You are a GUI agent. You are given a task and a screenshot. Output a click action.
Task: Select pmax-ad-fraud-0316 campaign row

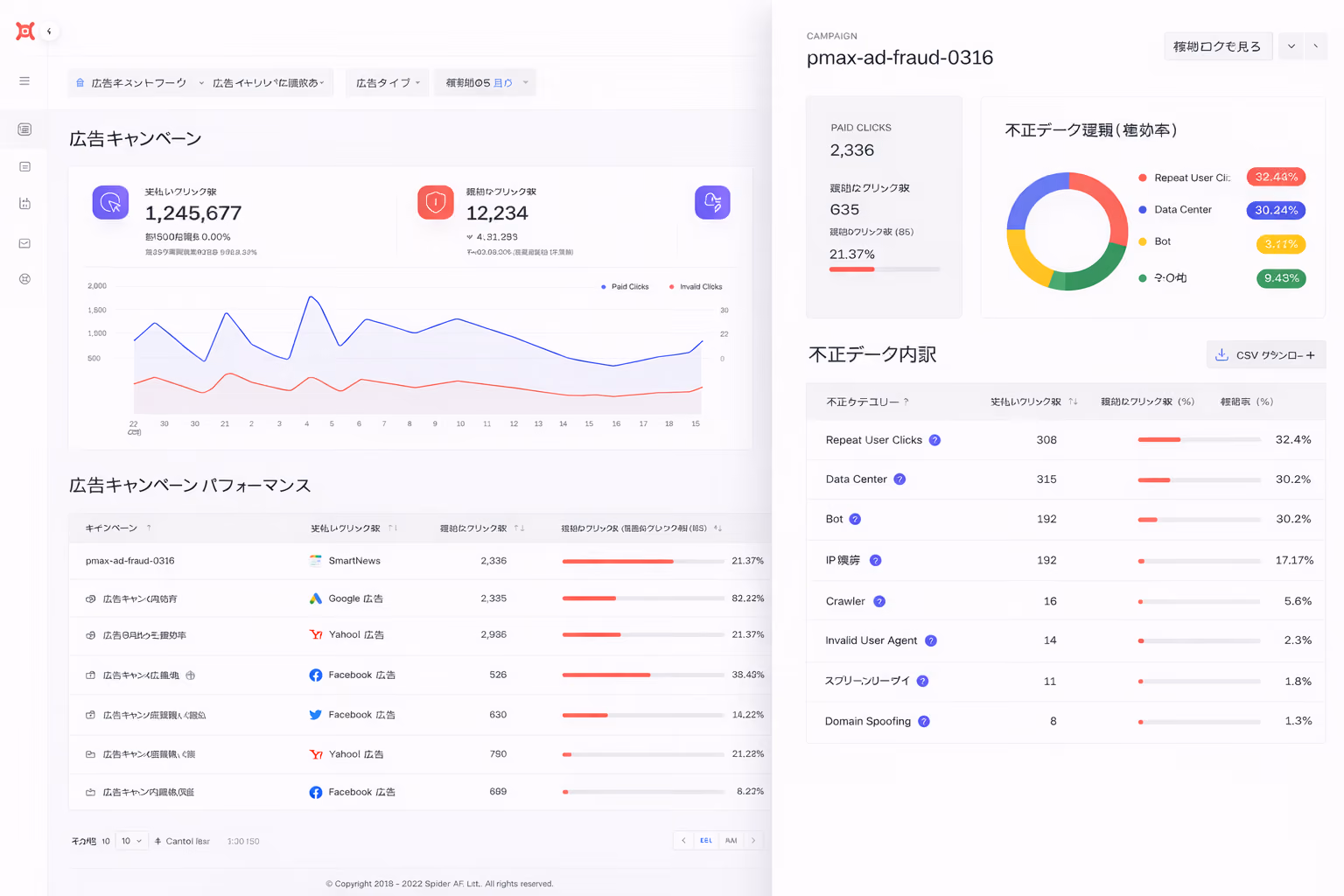pyautogui.click(x=419, y=561)
